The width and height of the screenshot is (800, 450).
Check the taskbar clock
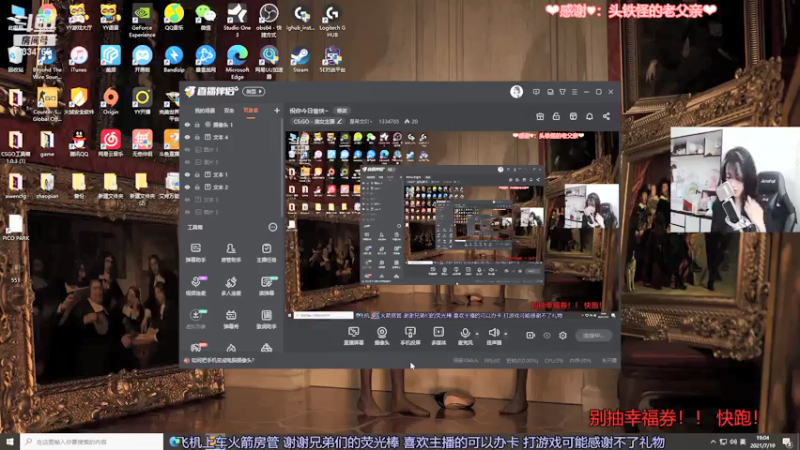(x=762, y=441)
